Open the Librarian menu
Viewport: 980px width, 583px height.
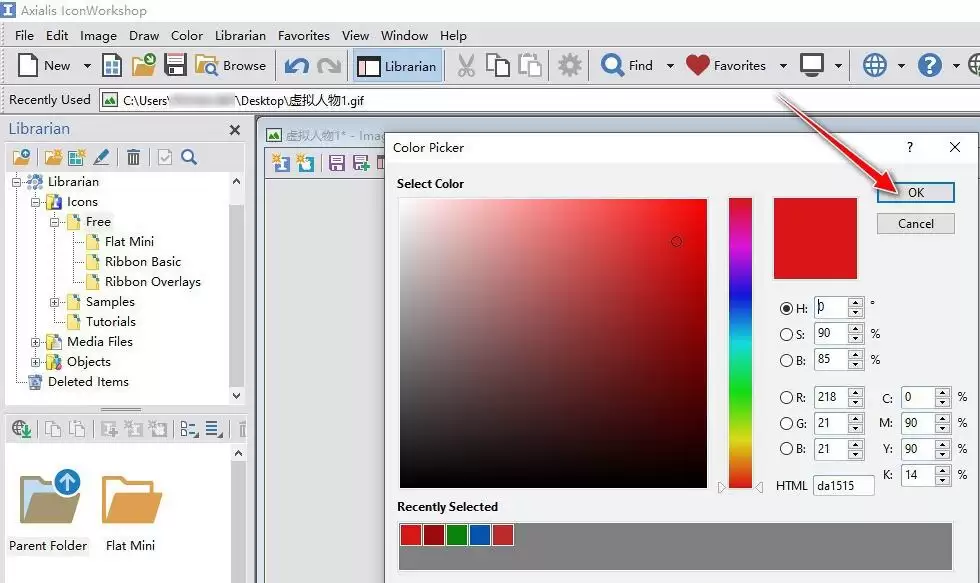tap(240, 36)
